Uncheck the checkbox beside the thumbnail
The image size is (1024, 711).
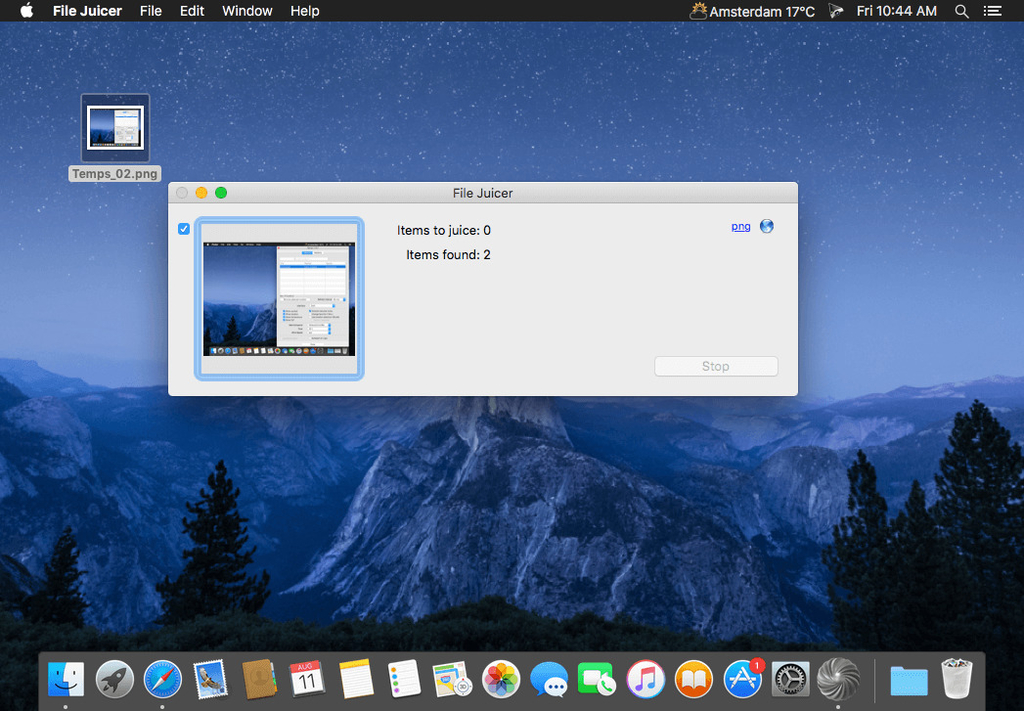coord(184,229)
